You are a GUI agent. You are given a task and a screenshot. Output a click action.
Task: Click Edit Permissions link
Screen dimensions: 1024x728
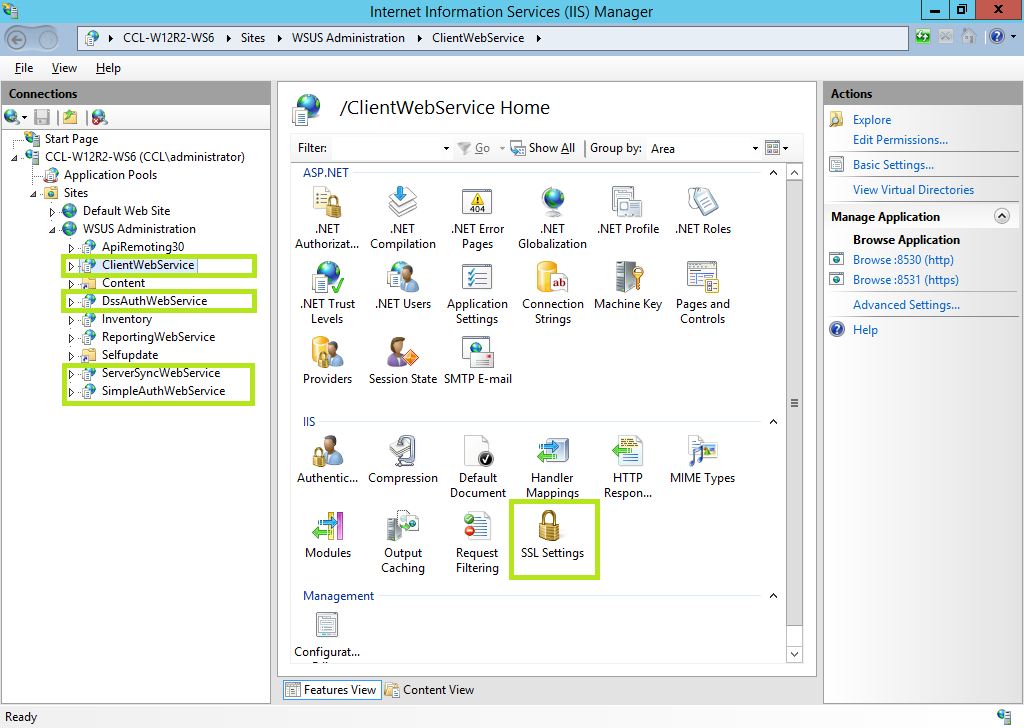pos(900,140)
